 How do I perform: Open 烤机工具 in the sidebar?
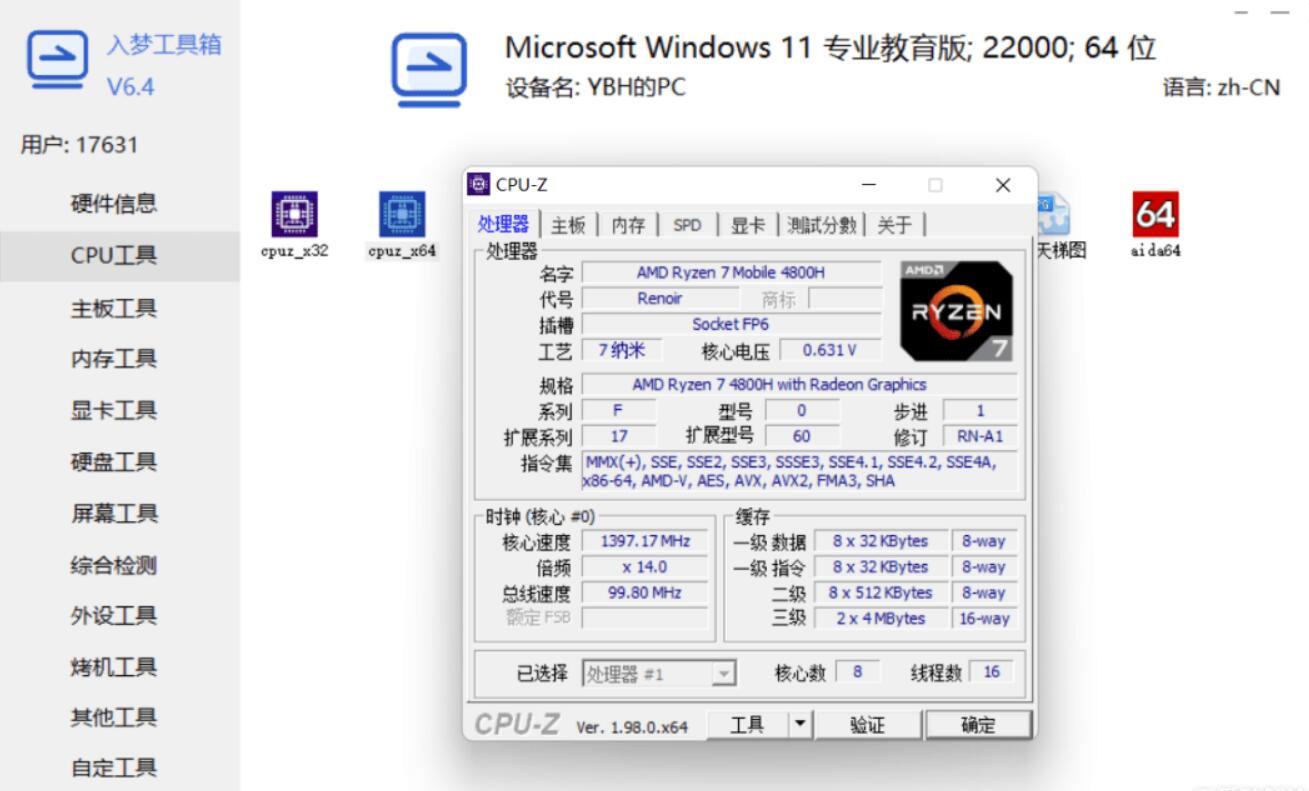click(x=114, y=667)
